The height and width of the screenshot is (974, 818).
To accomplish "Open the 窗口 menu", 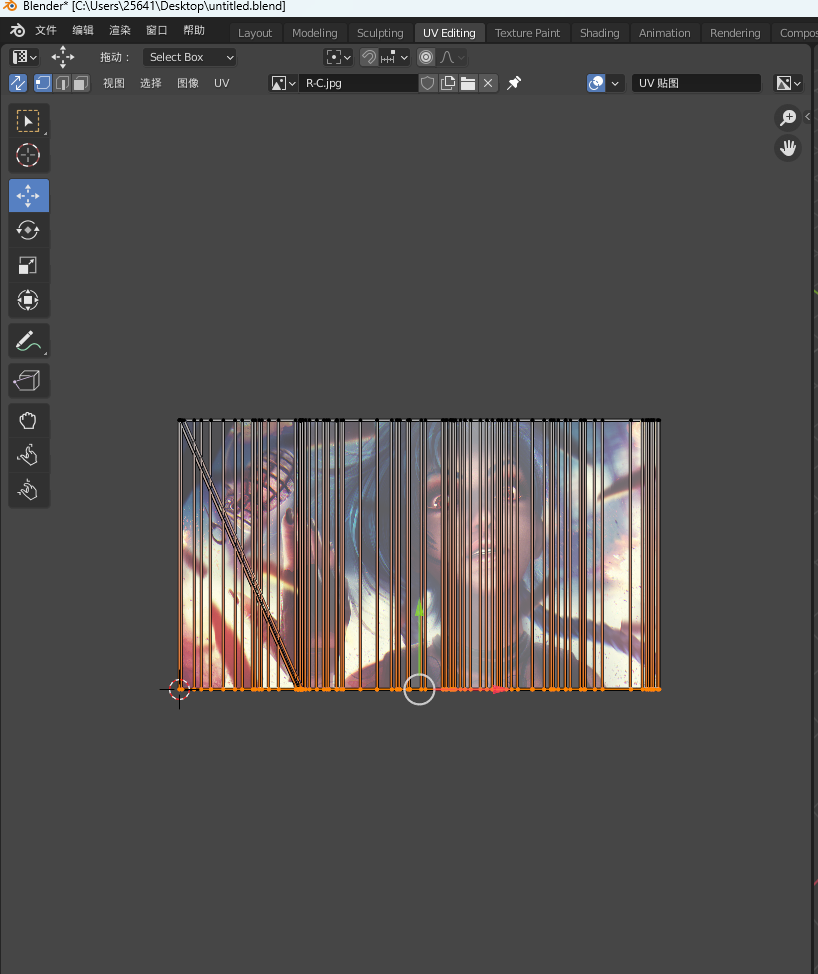I will (157, 30).
